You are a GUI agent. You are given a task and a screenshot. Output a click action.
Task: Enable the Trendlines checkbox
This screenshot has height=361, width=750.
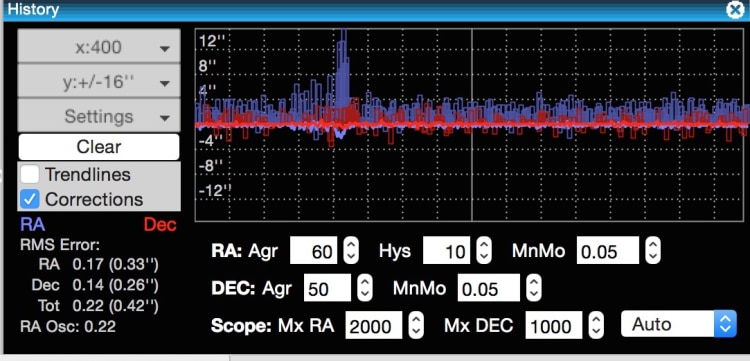point(30,175)
